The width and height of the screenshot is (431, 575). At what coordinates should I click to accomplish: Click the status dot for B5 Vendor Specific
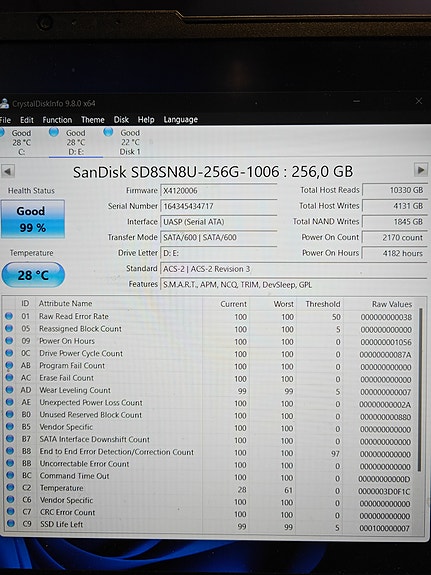point(10,426)
